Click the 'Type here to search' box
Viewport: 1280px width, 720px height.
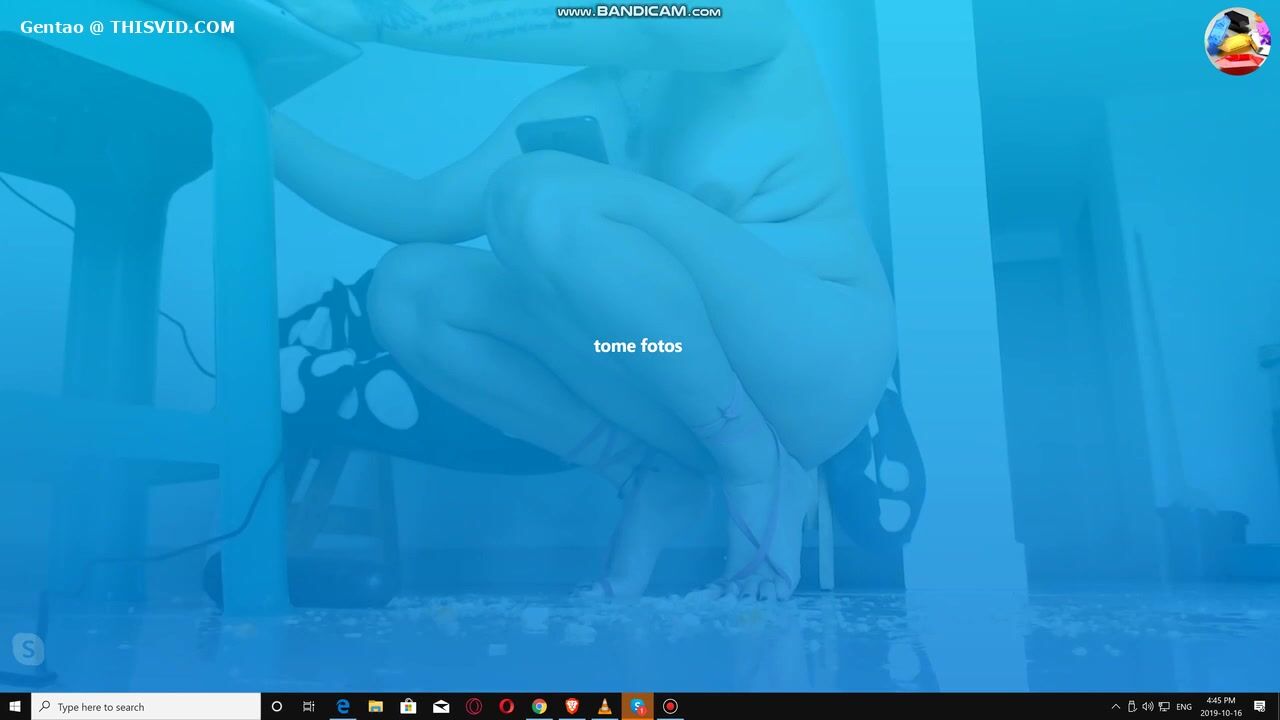(x=146, y=707)
